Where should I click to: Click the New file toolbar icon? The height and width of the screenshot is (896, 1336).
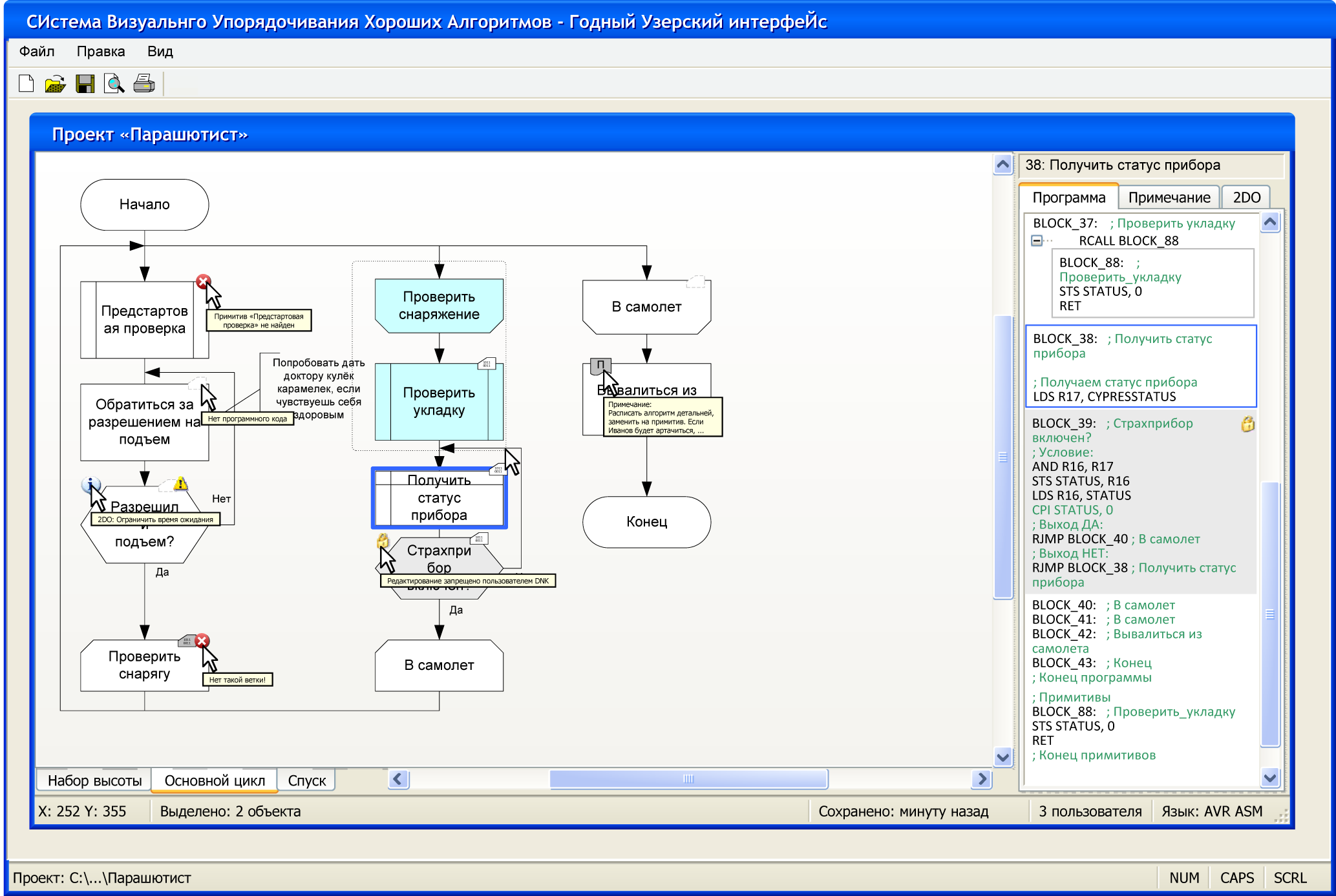pyautogui.click(x=27, y=84)
